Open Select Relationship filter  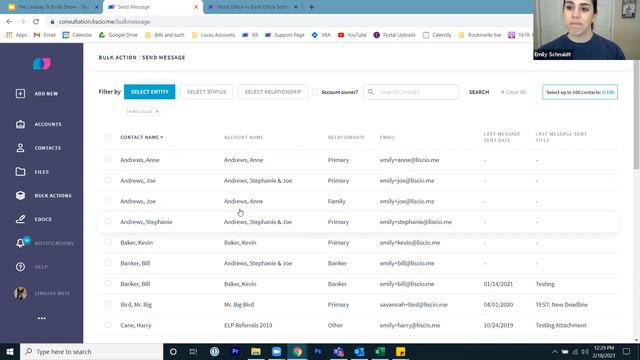point(273,92)
